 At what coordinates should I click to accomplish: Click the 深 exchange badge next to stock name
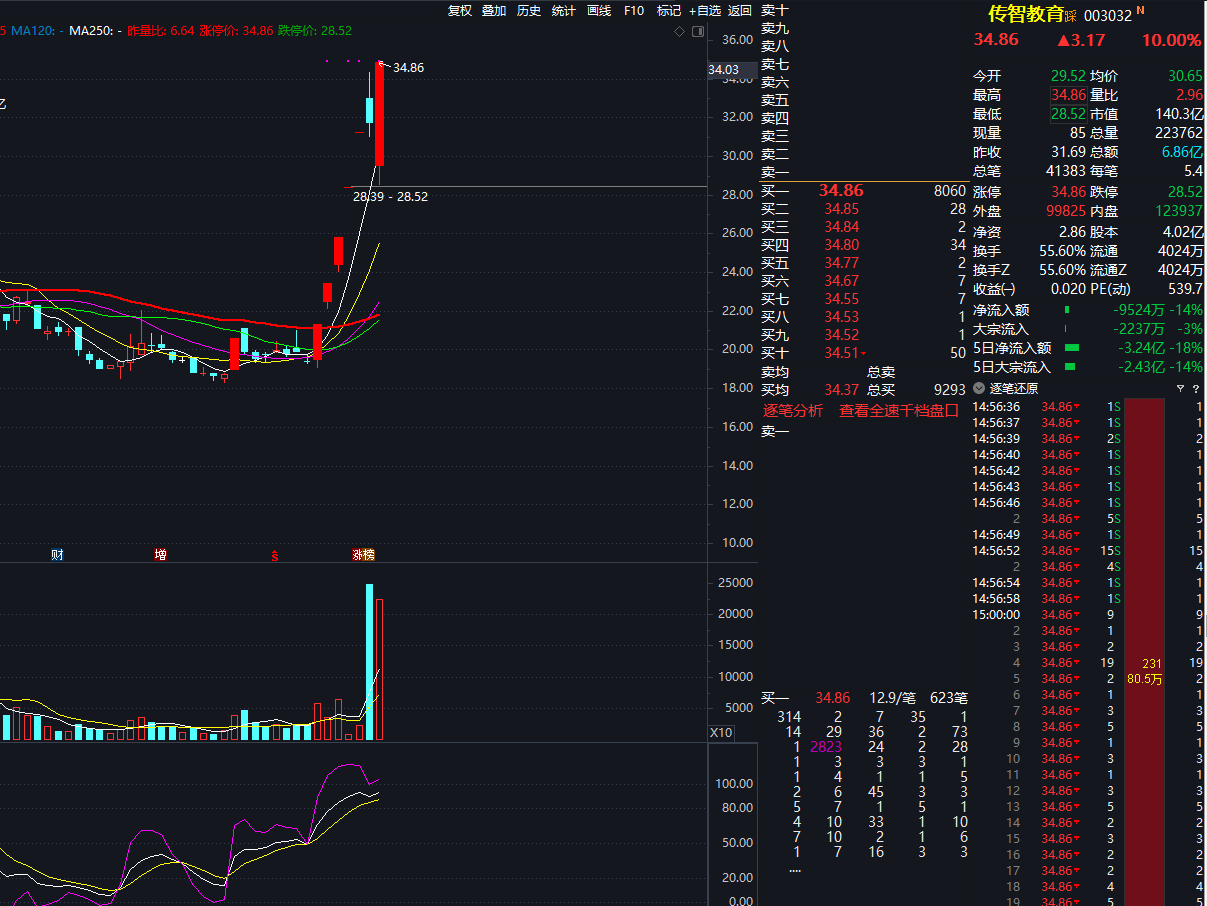[x=1070, y=16]
